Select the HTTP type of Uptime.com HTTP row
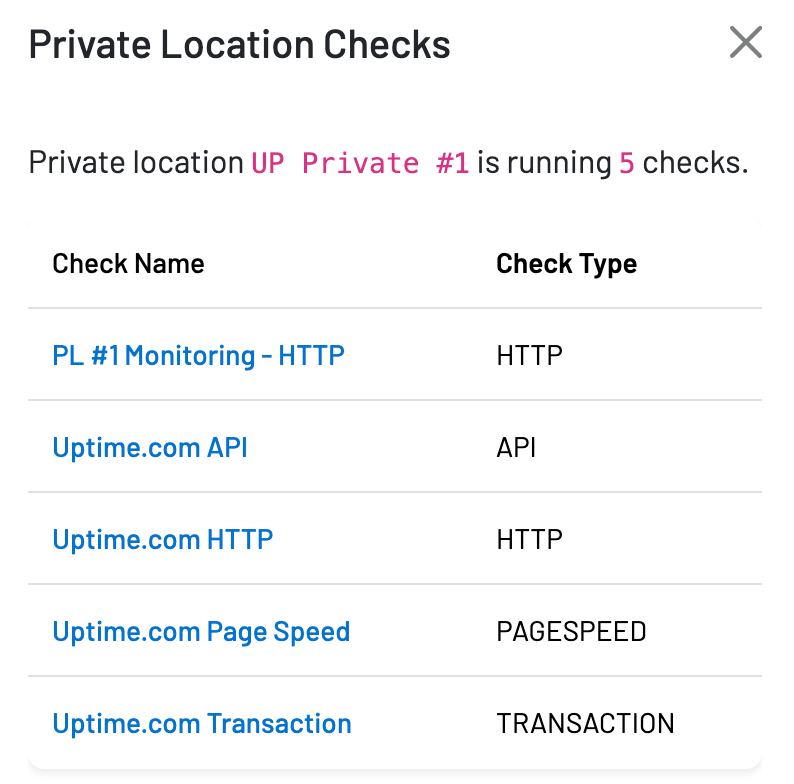The width and height of the screenshot is (794, 784). (x=529, y=539)
